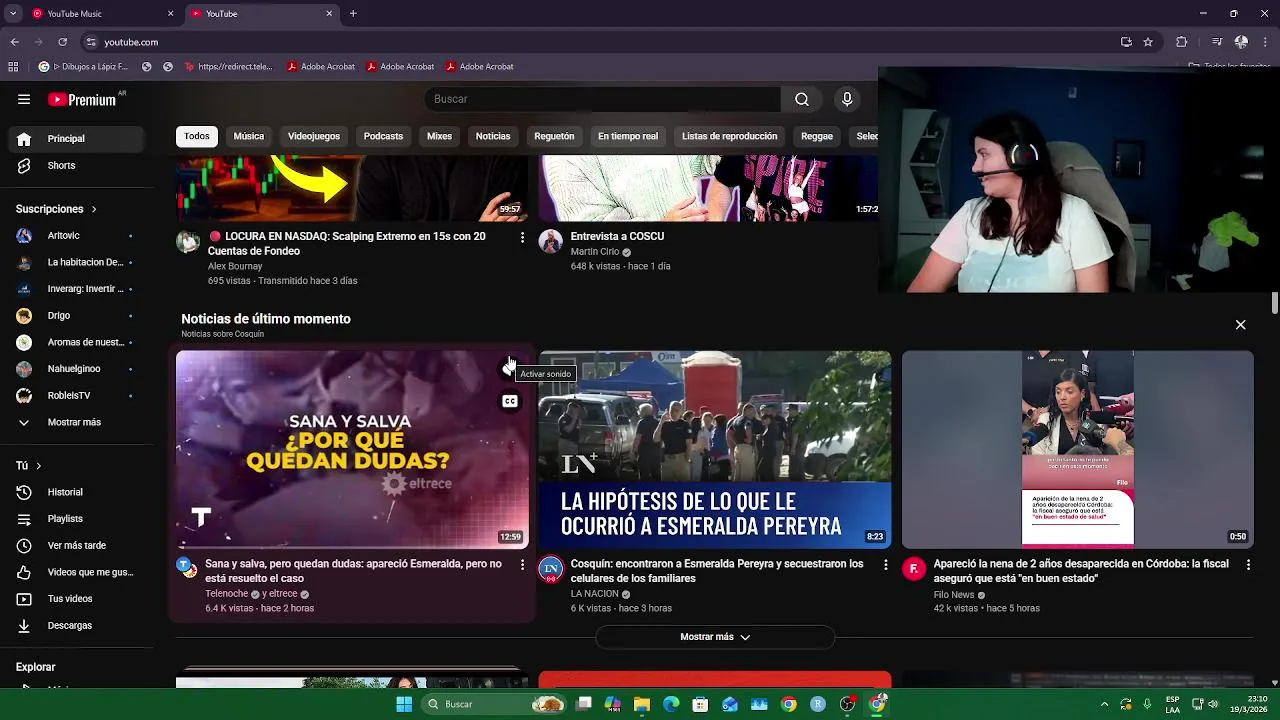
Task: Select the Reggaetón filter chip
Action: (x=554, y=136)
